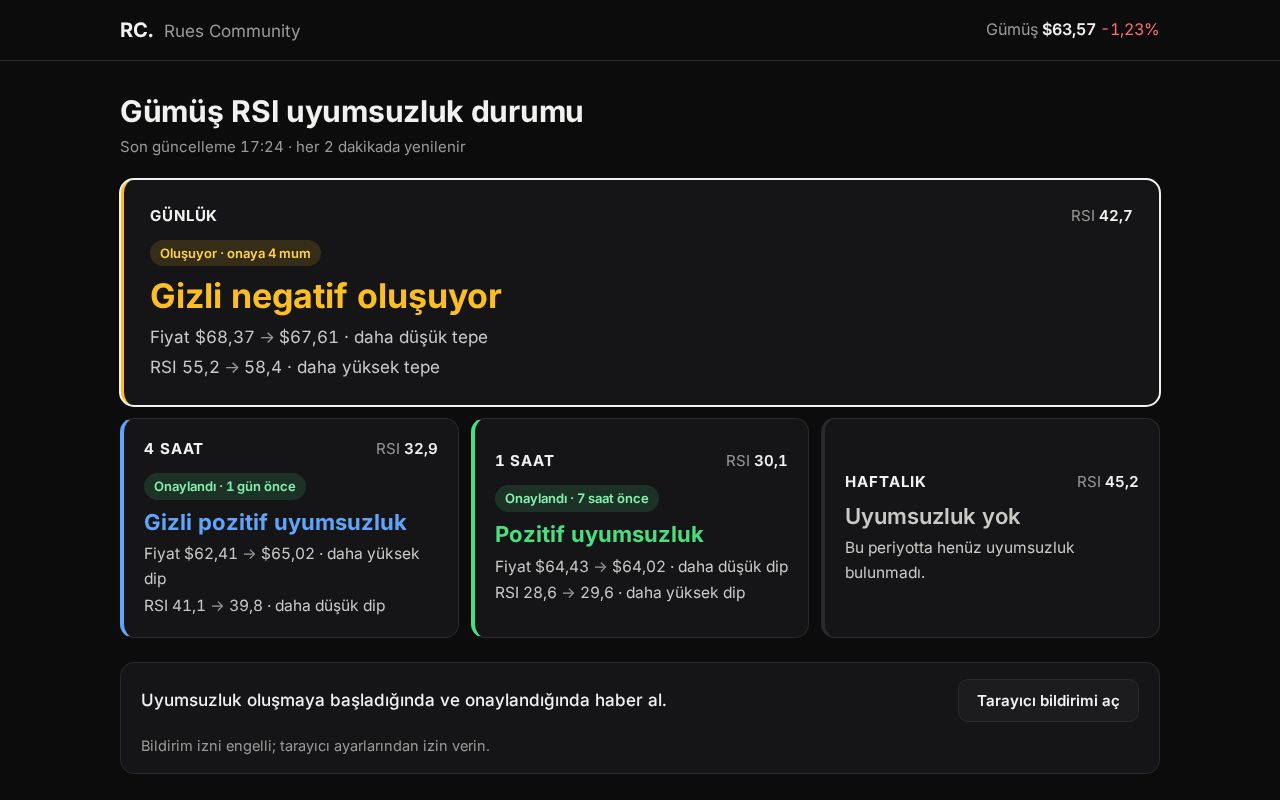Click the Gümüş RSI uyumsuzluk durumu heading
1280x800 pixels.
tap(352, 112)
